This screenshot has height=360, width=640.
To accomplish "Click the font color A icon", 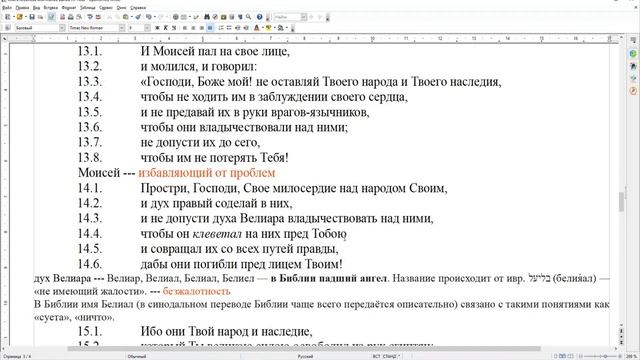I will pos(256,28).
